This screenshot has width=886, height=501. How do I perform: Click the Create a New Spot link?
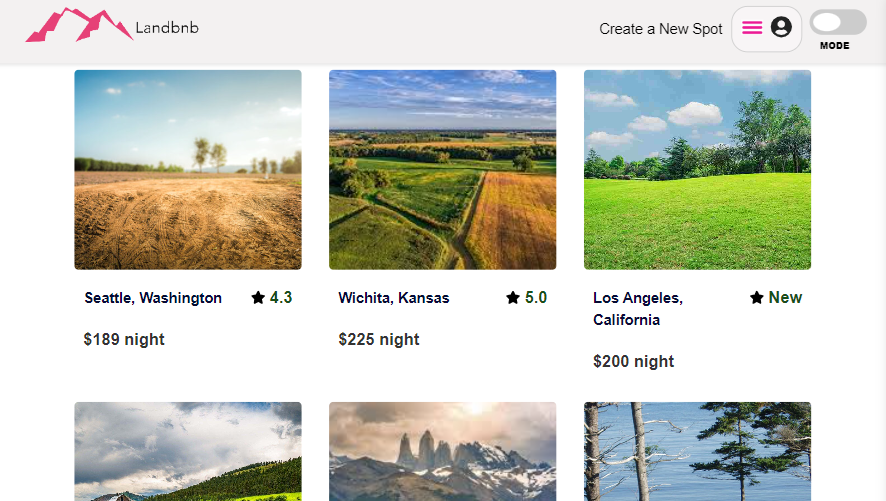point(660,29)
